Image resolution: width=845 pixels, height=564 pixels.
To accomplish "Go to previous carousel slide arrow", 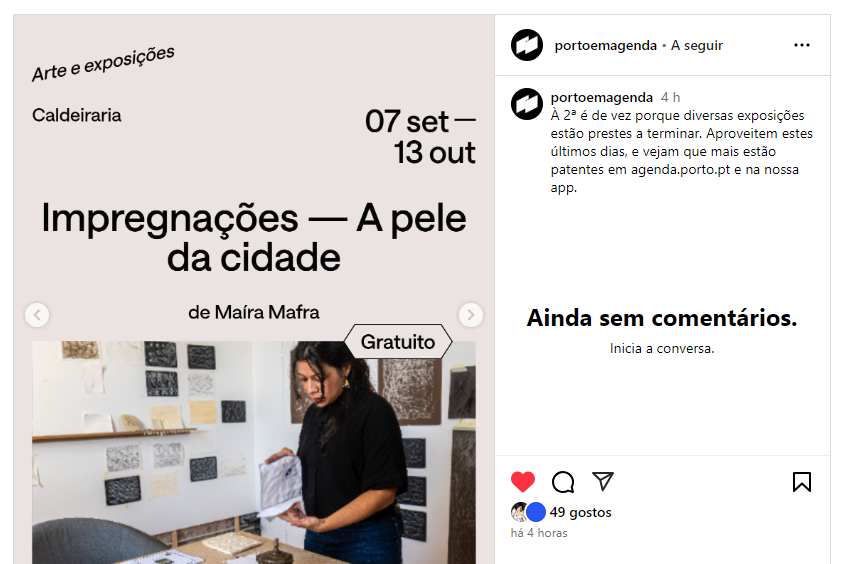I will [x=37, y=315].
